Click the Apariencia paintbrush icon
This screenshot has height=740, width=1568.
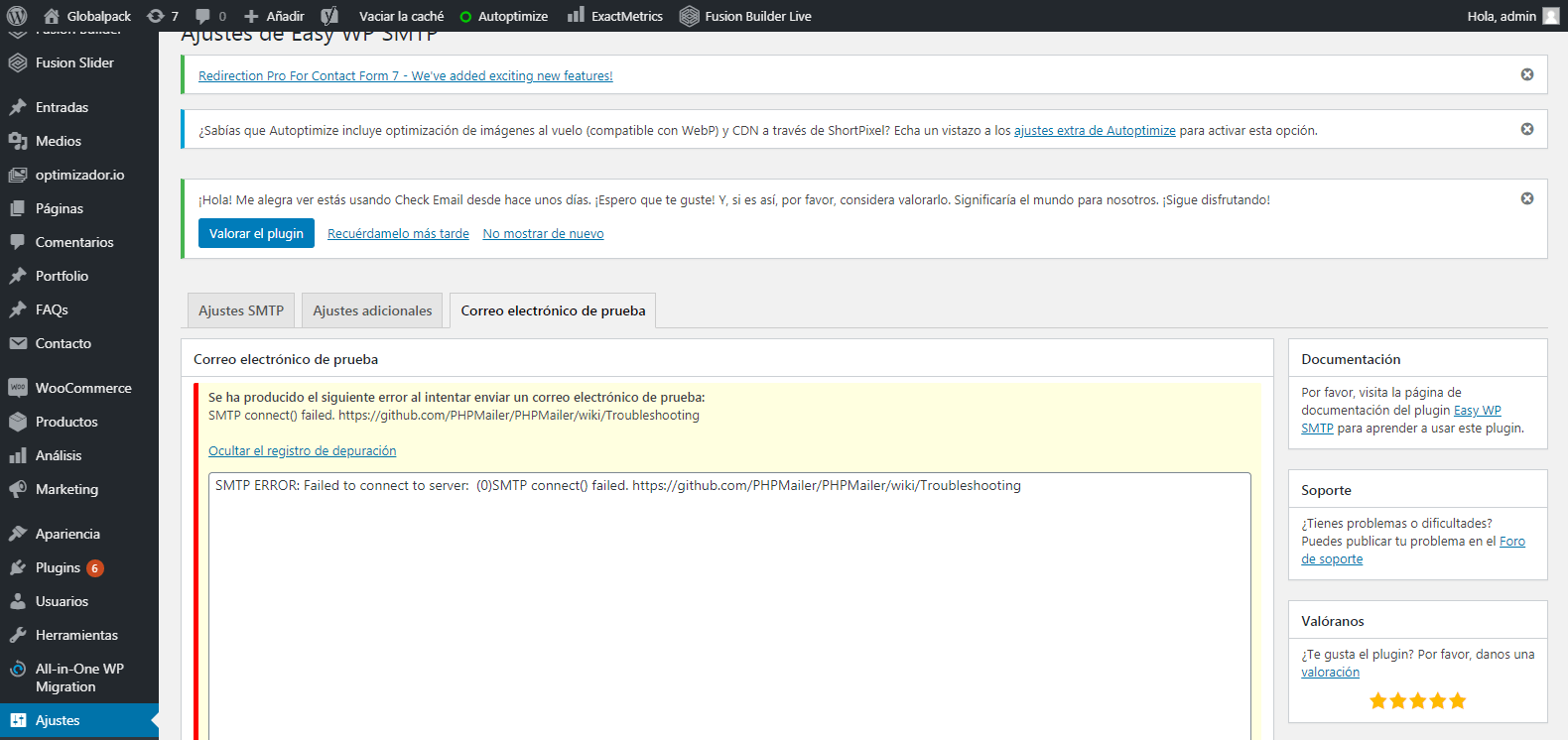click(18, 534)
